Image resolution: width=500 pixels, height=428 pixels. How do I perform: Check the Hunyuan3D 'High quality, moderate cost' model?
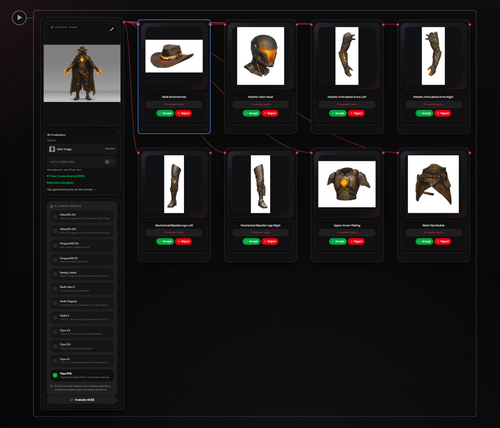tap(55, 245)
